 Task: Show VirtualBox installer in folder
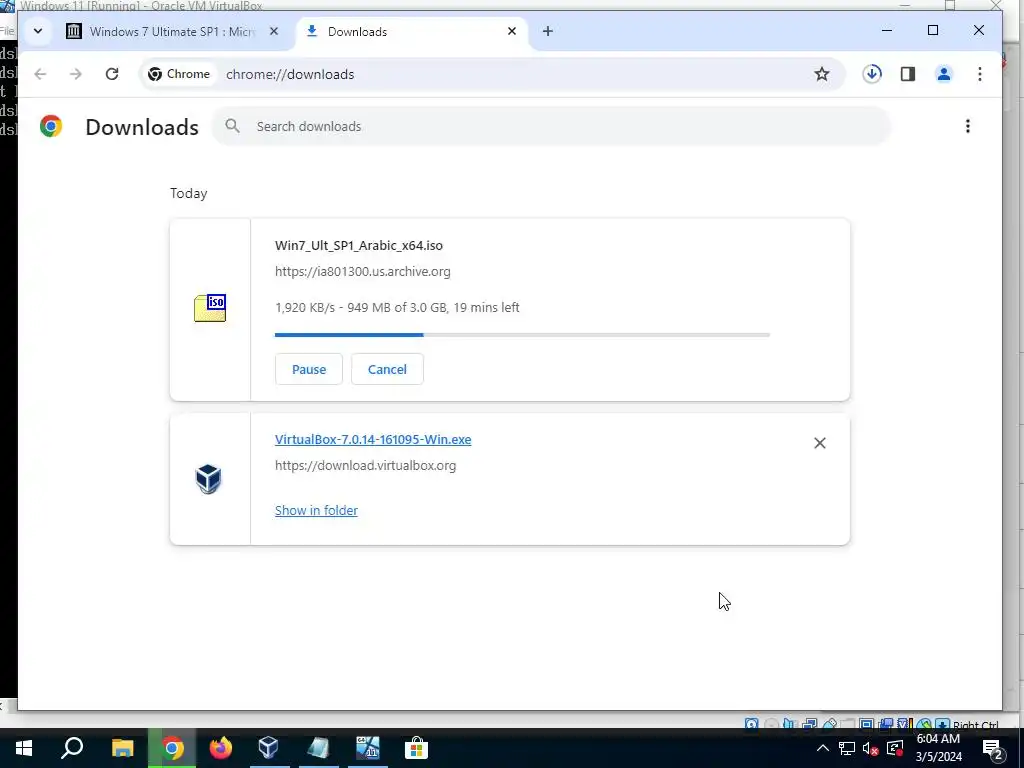[316, 510]
